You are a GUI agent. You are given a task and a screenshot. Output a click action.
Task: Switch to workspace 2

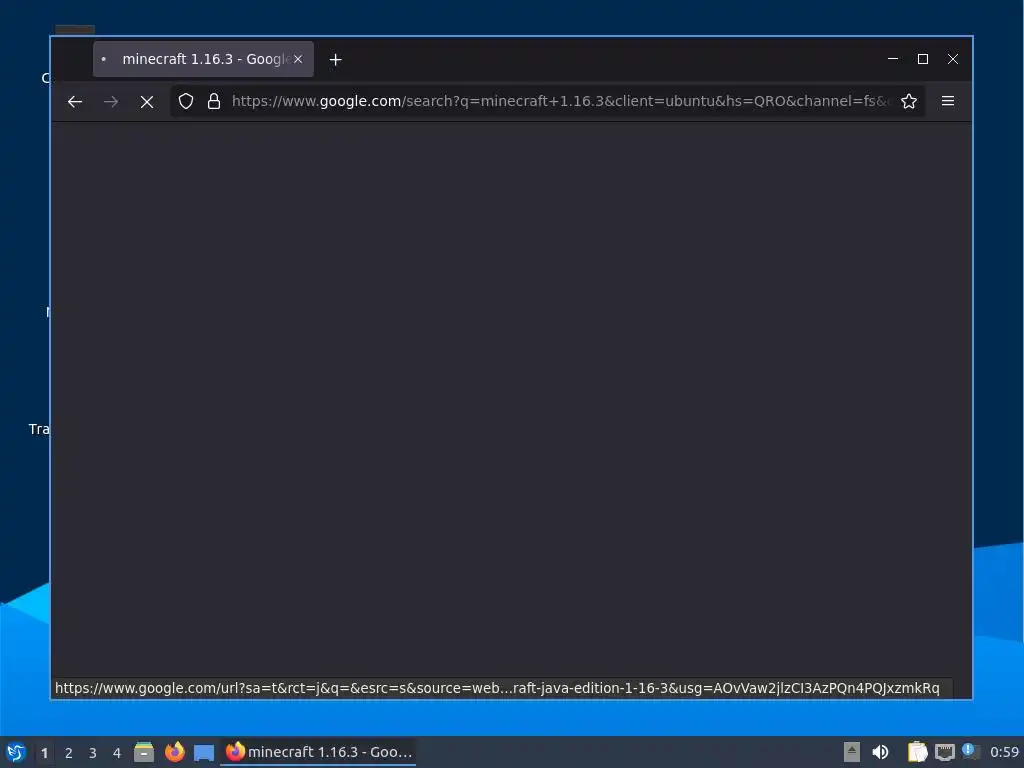[x=69, y=752]
